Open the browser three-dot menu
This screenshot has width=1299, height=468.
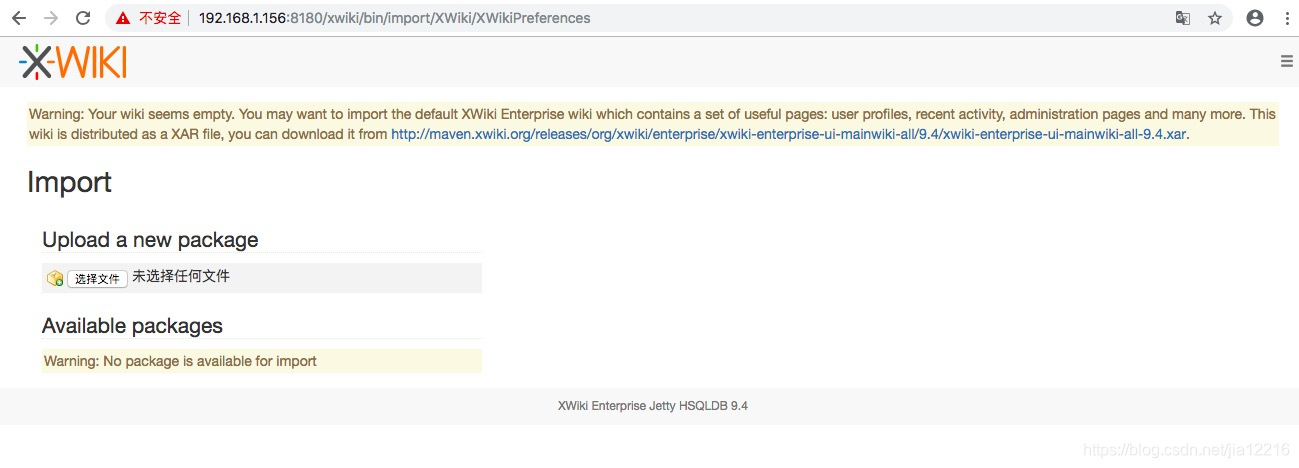tap(1285, 18)
